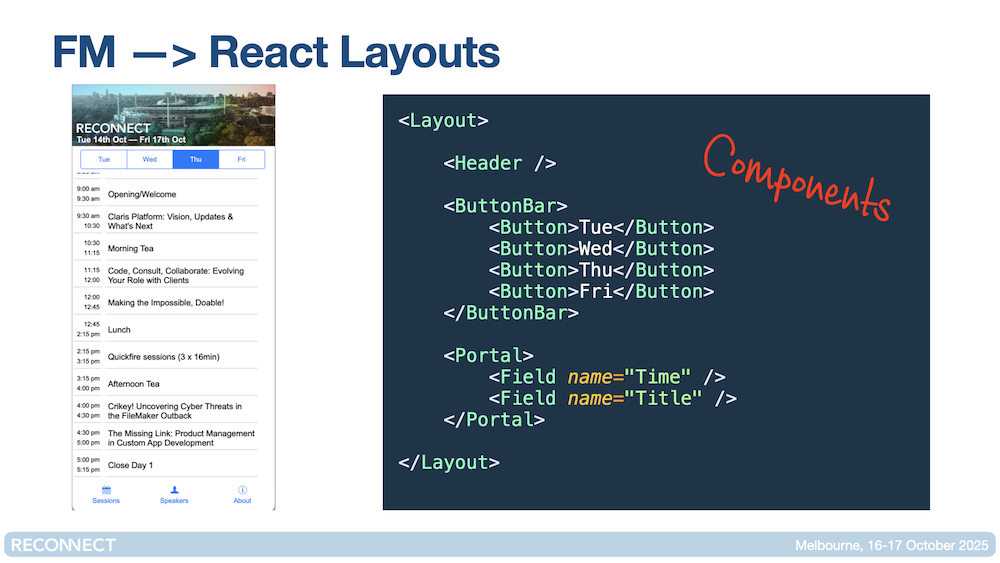Select the Wed day tab
1000x563 pixels.
pos(150,159)
